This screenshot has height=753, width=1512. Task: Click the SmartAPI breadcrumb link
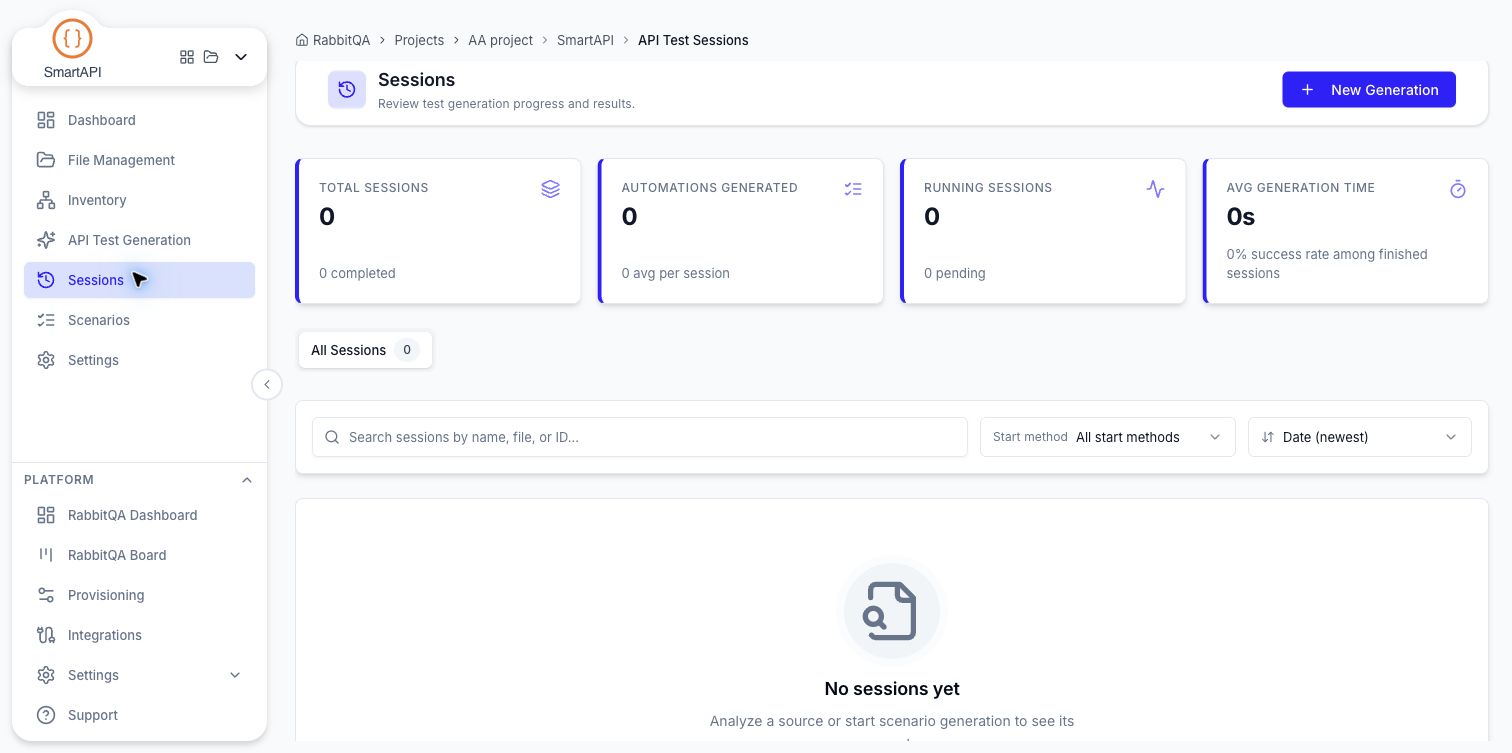[585, 40]
